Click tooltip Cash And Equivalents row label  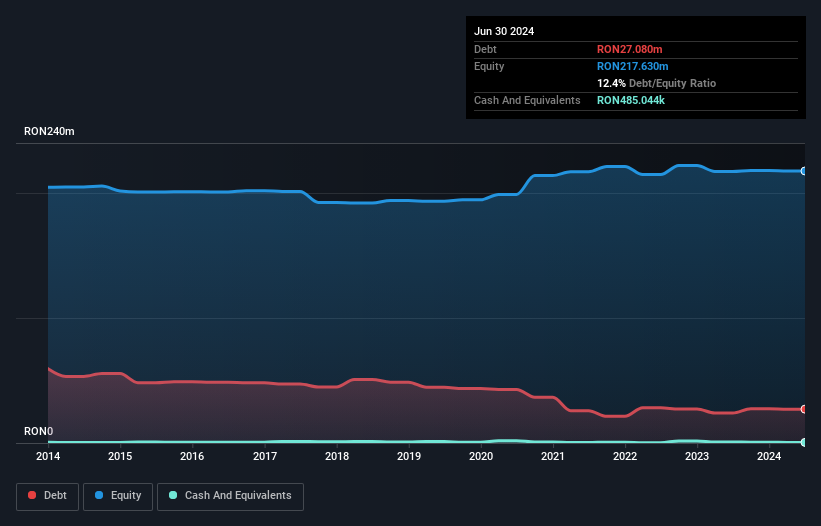click(x=527, y=100)
